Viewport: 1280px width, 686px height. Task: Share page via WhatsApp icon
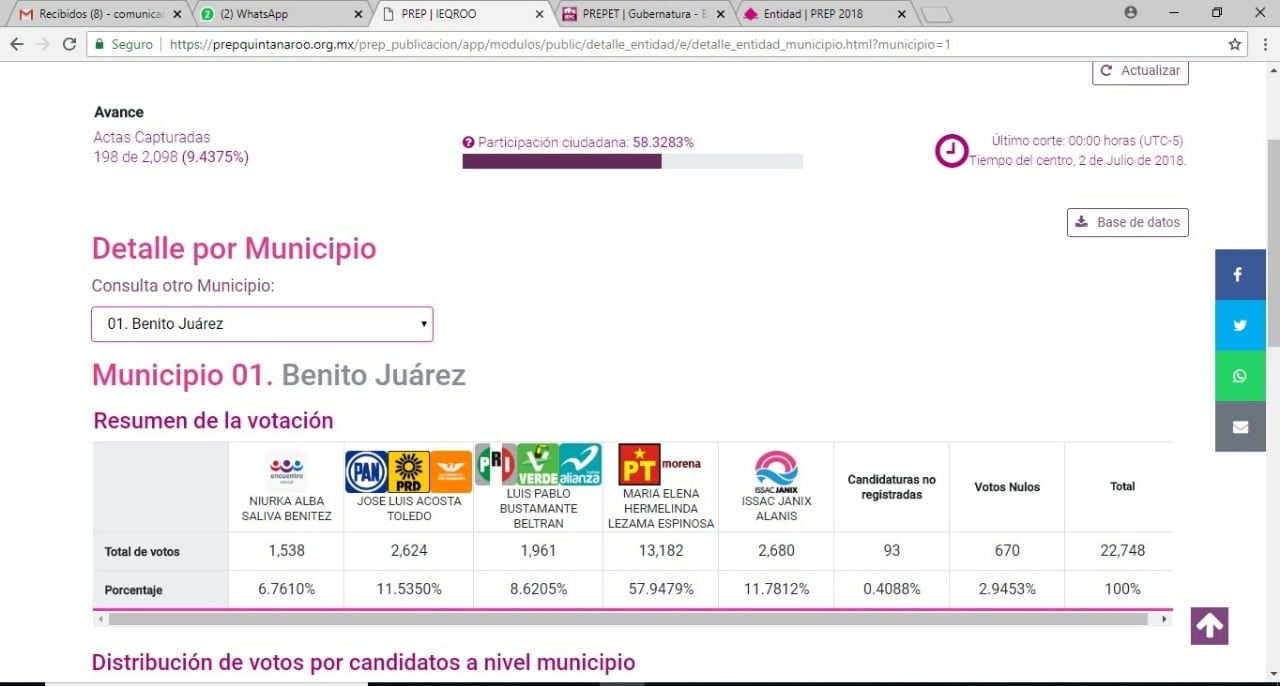1240,376
